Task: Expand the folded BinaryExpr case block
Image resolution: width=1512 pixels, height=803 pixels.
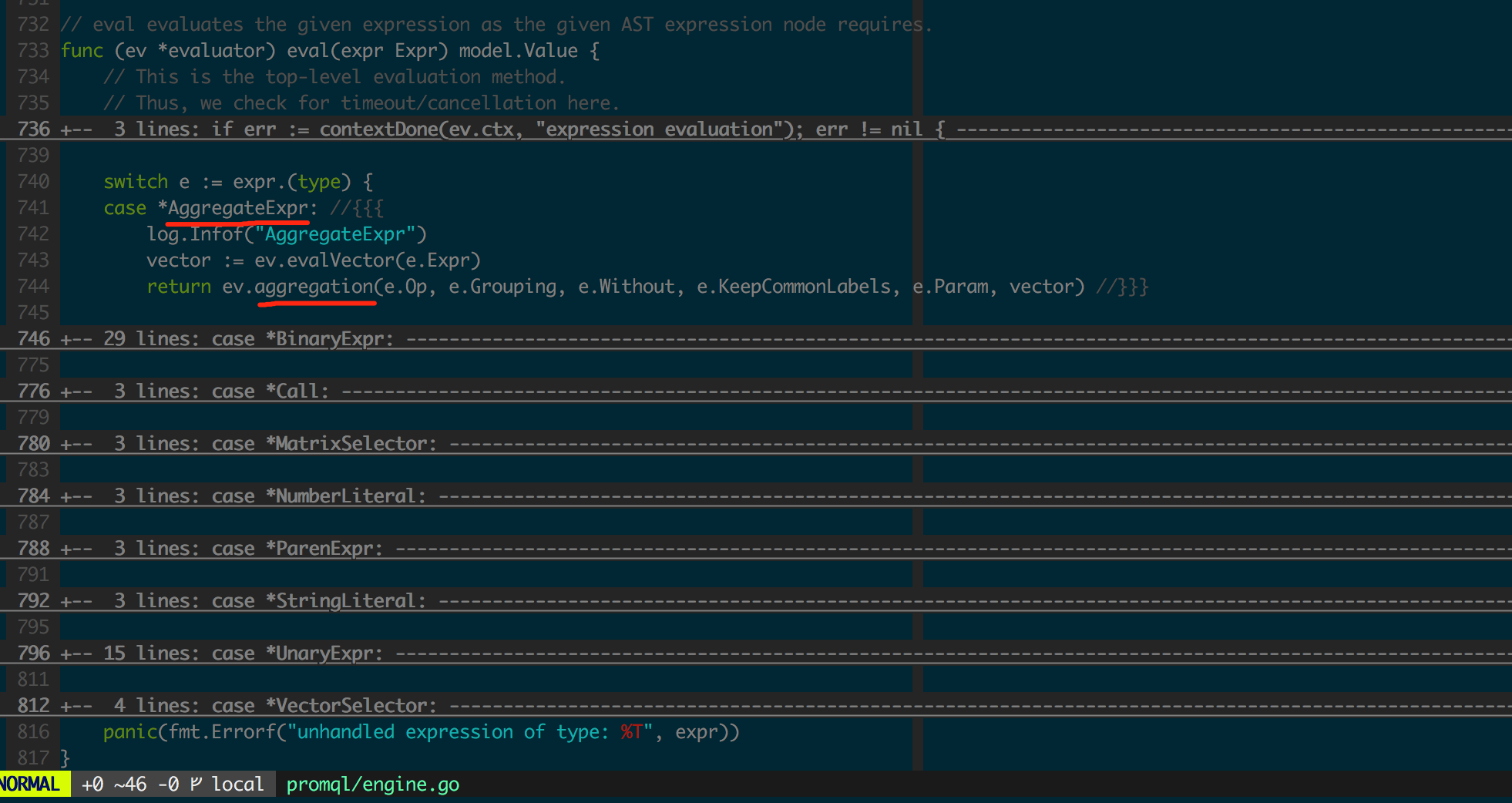Action: (248, 339)
